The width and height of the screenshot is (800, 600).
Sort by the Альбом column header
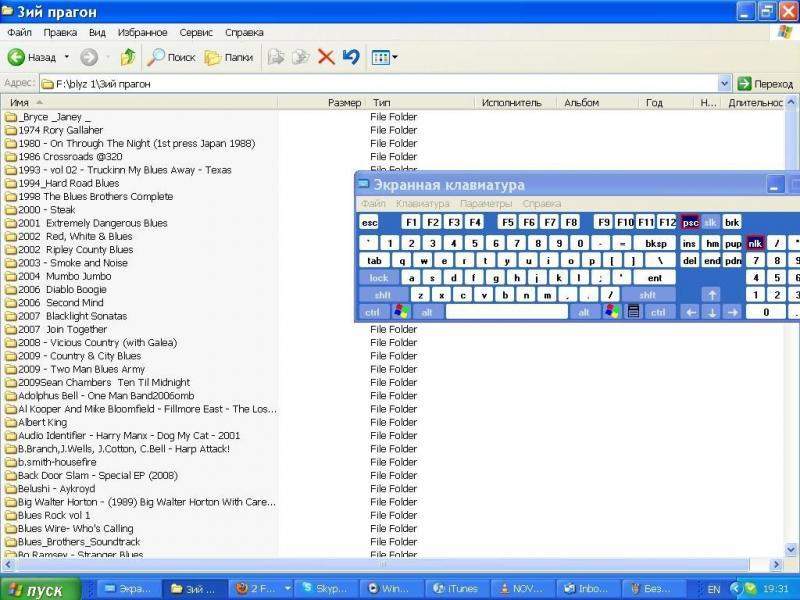[597, 103]
